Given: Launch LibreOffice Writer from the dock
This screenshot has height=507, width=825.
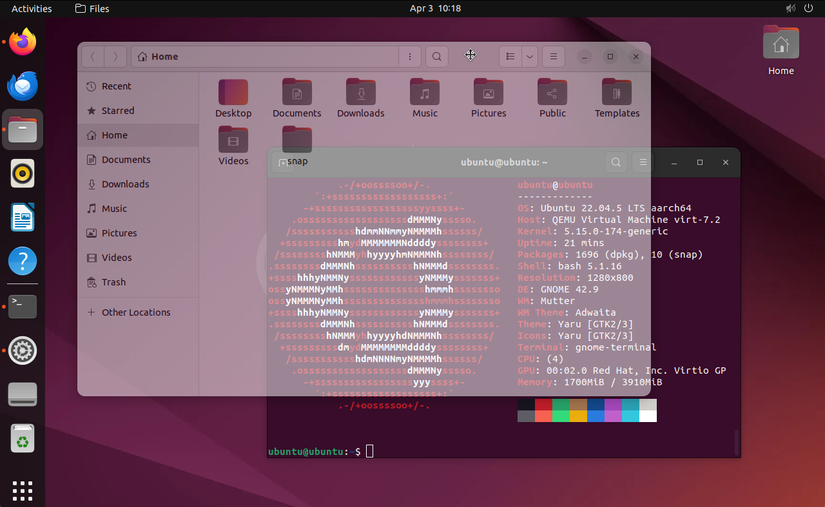Looking at the screenshot, I should click(23, 217).
